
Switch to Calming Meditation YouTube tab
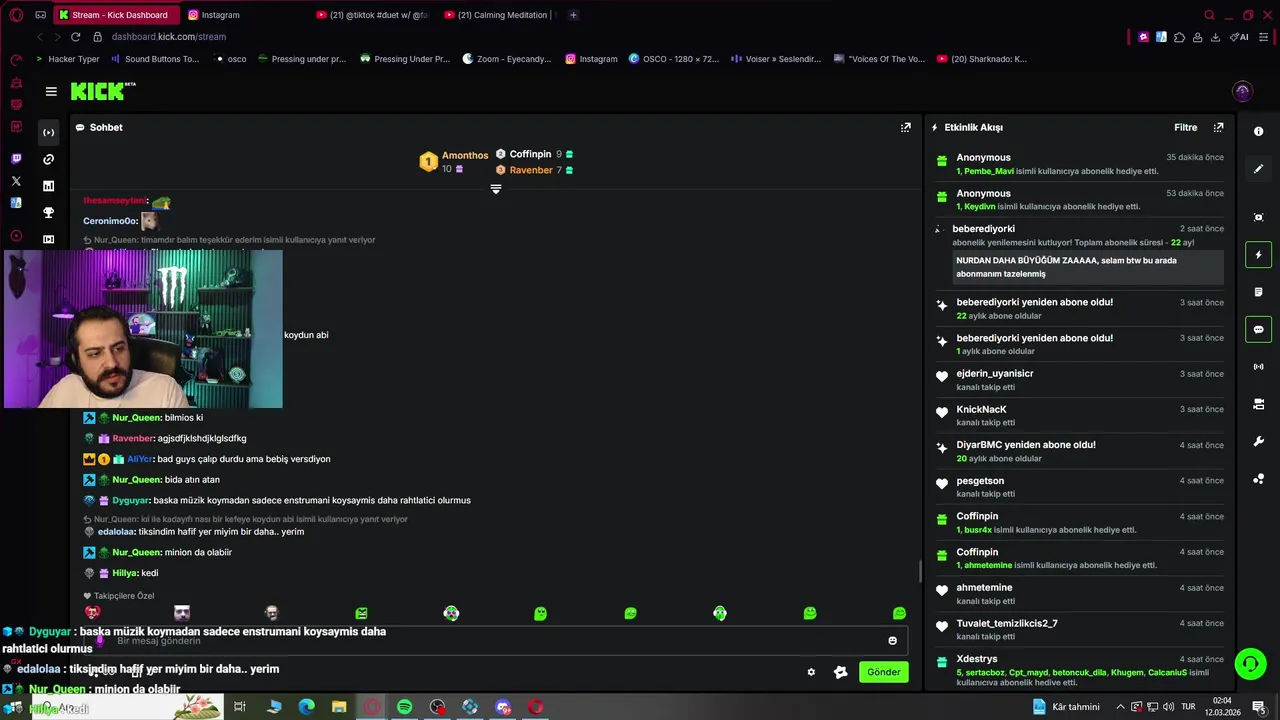click(500, 15)
